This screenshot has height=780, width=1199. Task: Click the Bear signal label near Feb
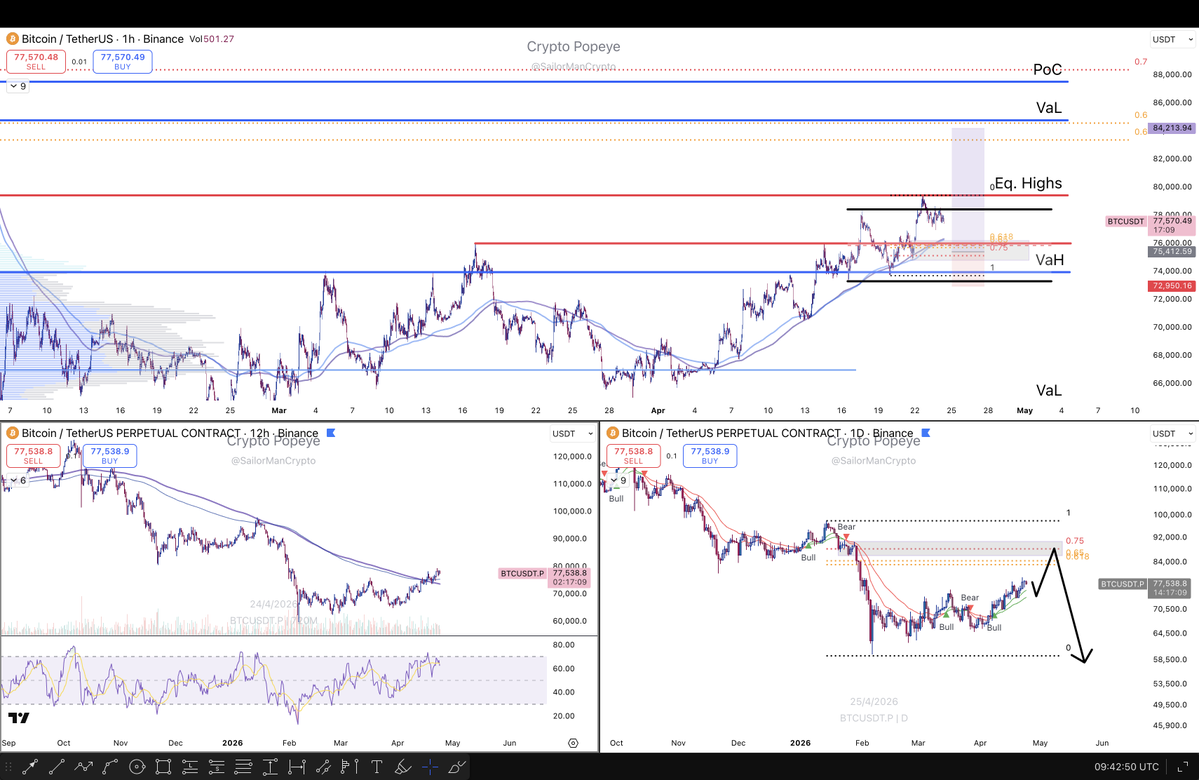pos(846,527)
